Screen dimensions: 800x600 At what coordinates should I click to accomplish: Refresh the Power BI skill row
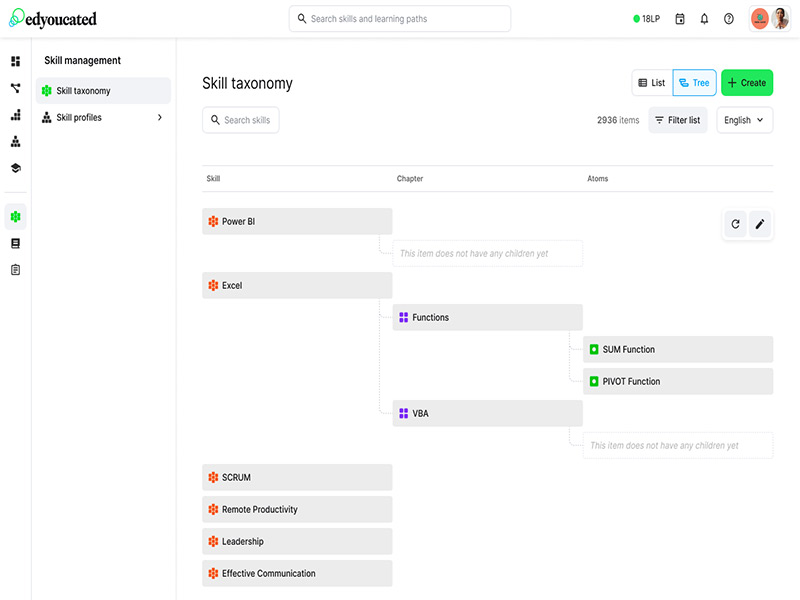(736, 224)
